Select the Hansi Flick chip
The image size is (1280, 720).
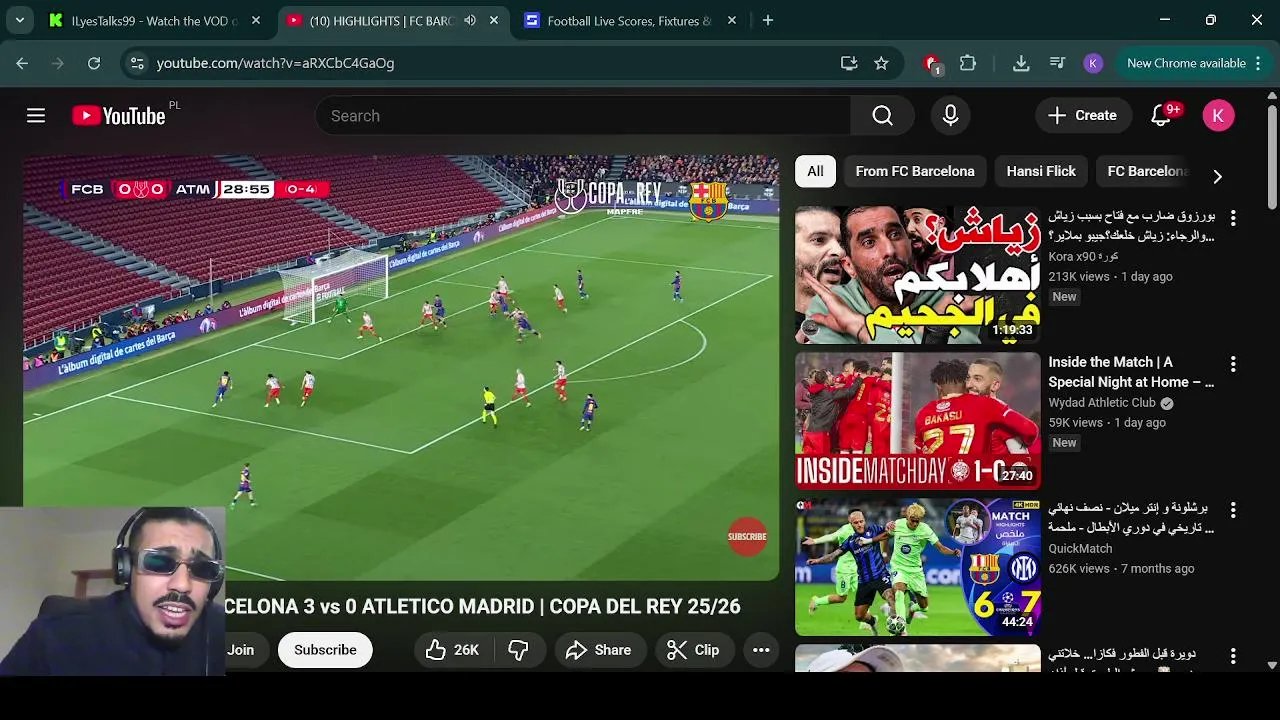(x=1041, y=171)
